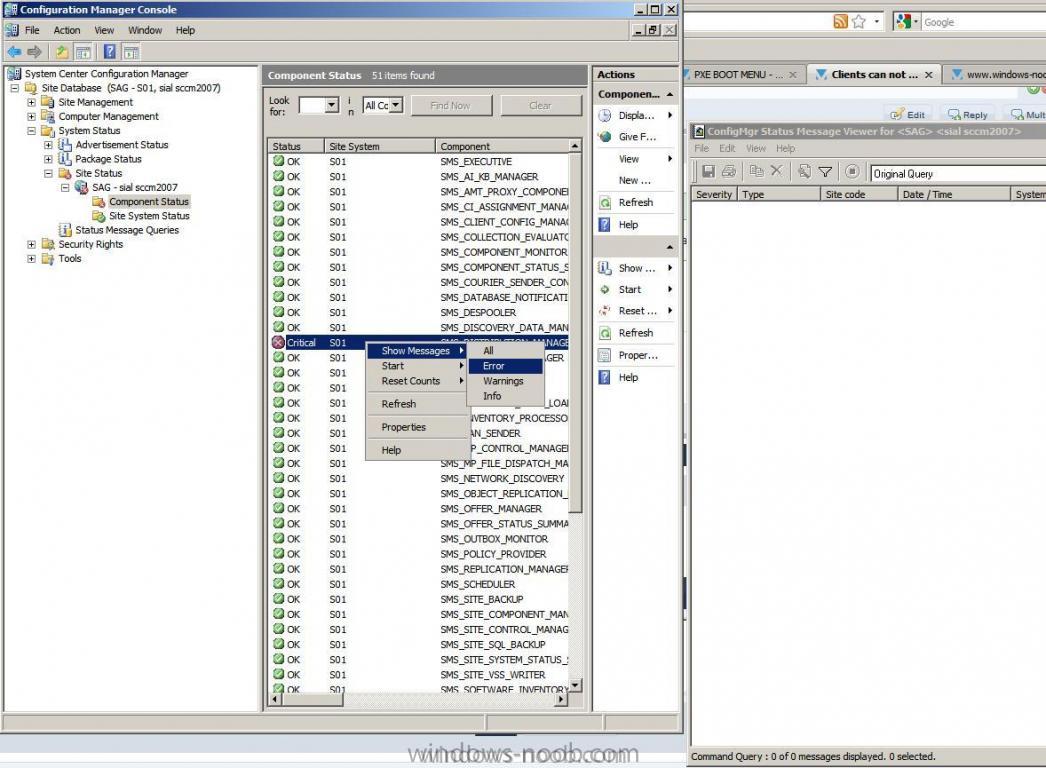Screen dimensions: 1046x768
Task: Choose Error in Show Messages submenu
Action: click(505, 366)
